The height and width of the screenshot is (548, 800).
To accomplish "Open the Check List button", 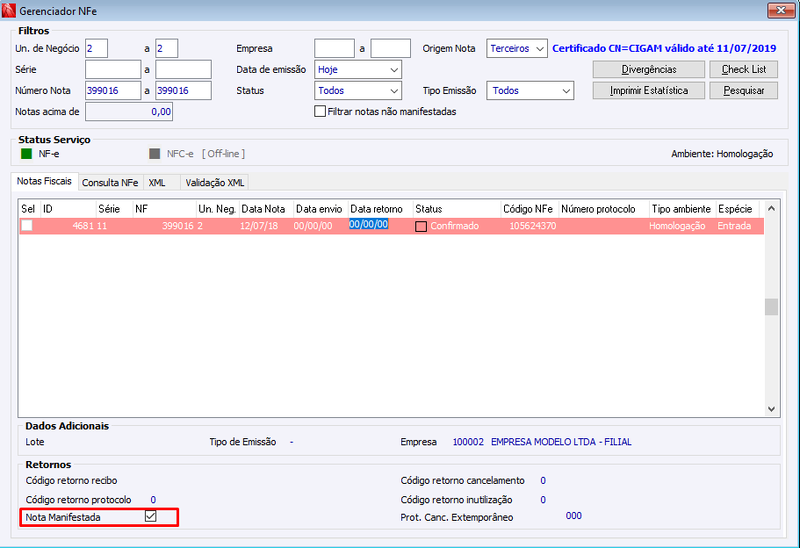I will 743,69.
